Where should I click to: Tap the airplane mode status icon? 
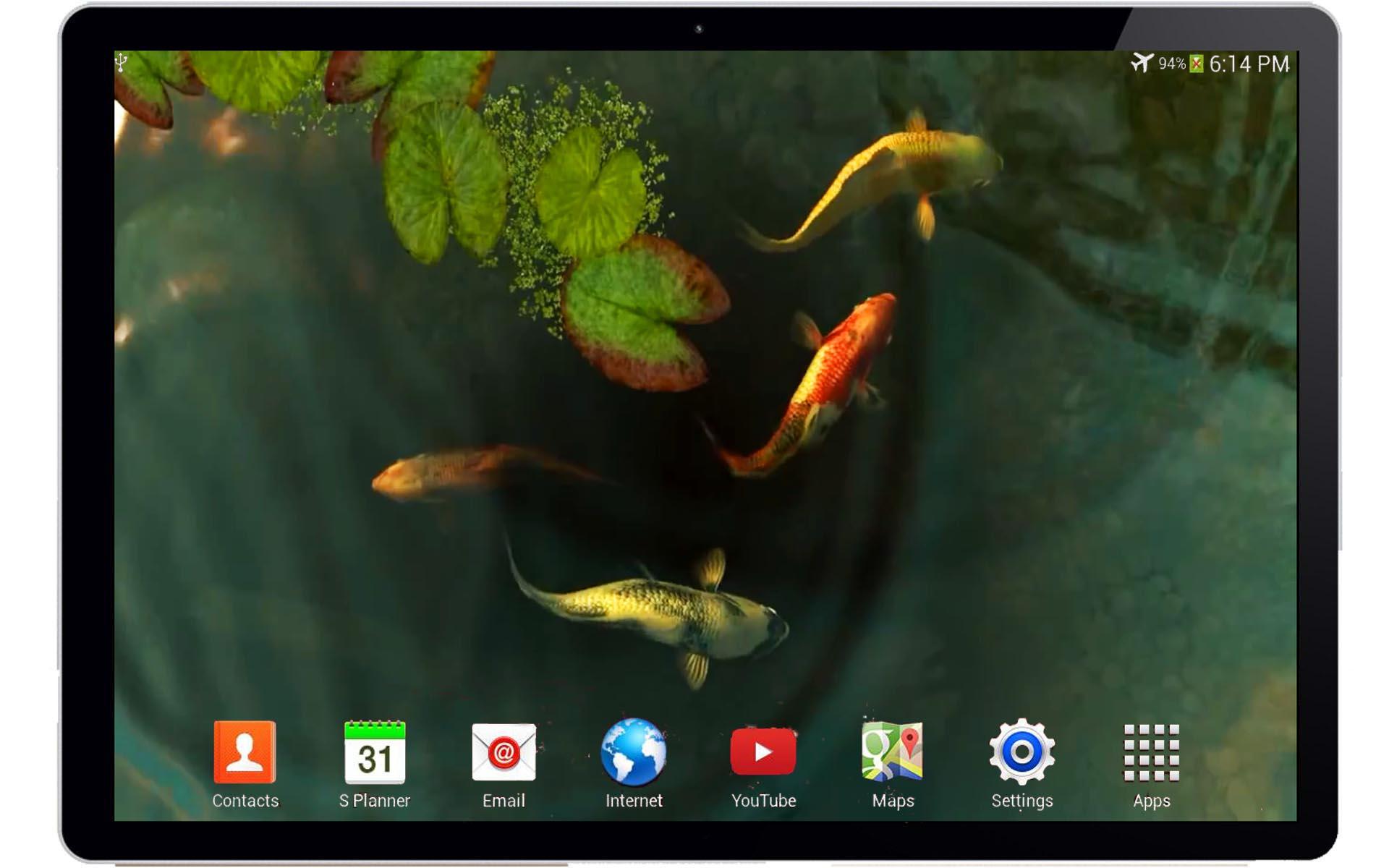1142,63
